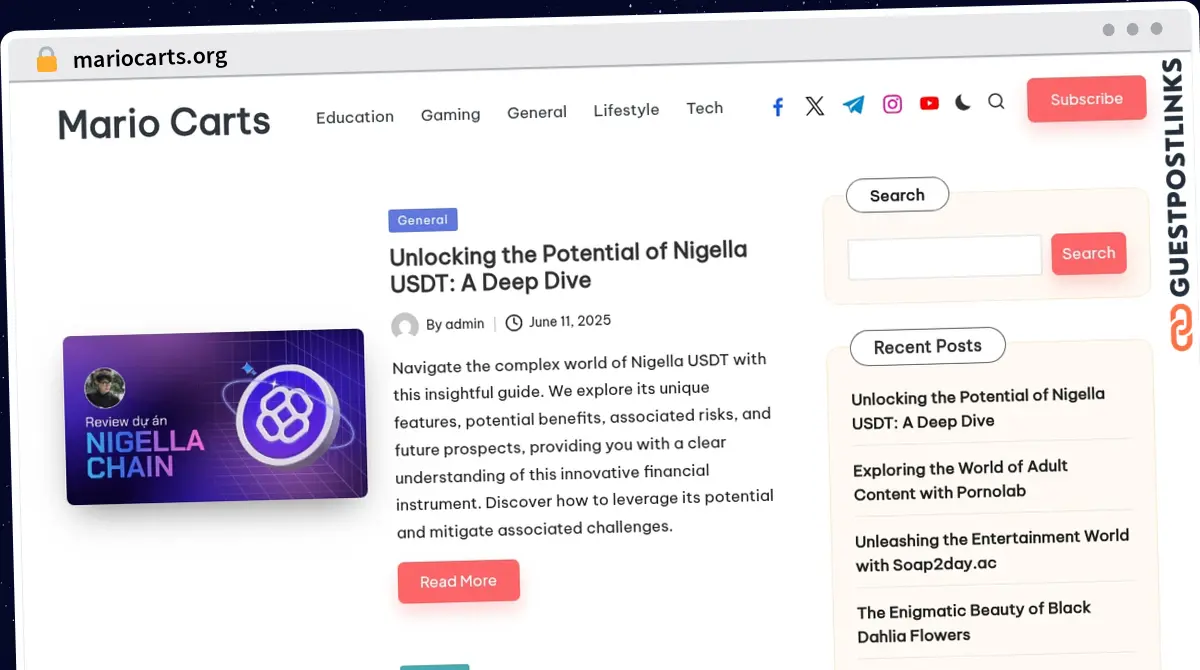Viewport: 1200px width, 670px height.
Task: Open the Education menu item
Action: [x=355, y=117]
